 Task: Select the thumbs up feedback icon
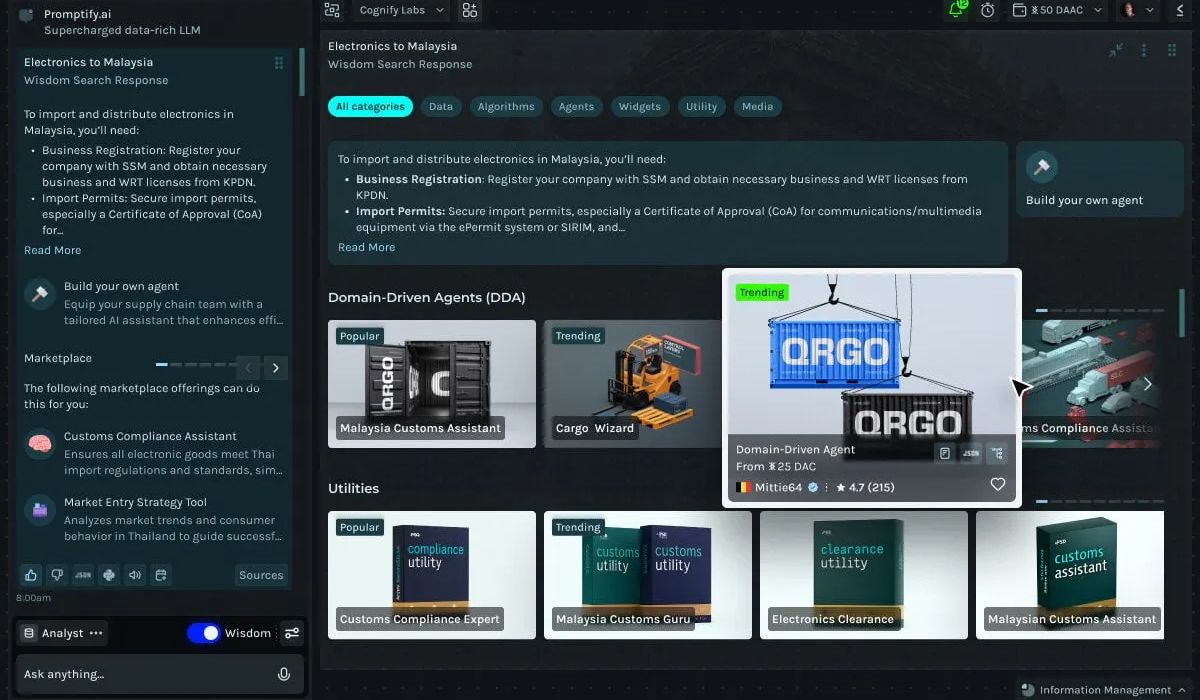pyautogui.click(x=31, y=575)
